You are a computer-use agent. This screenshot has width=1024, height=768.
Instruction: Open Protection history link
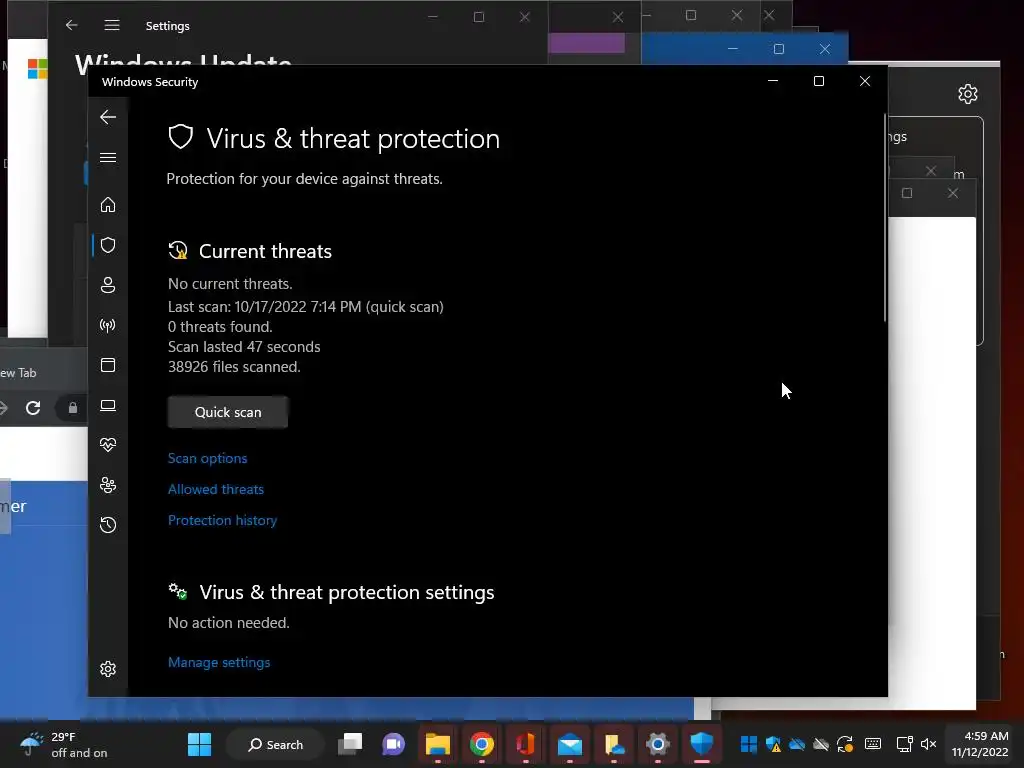click(222, 520)
